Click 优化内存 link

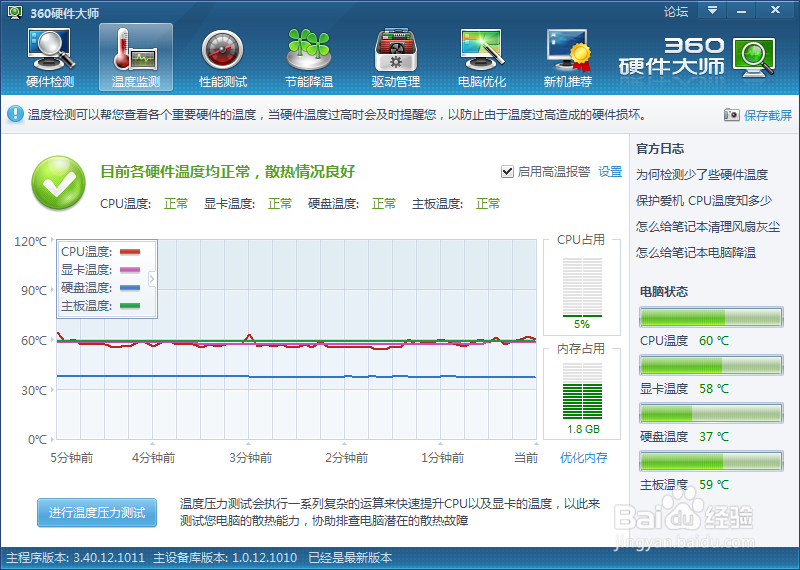click(x=584, y=457)
